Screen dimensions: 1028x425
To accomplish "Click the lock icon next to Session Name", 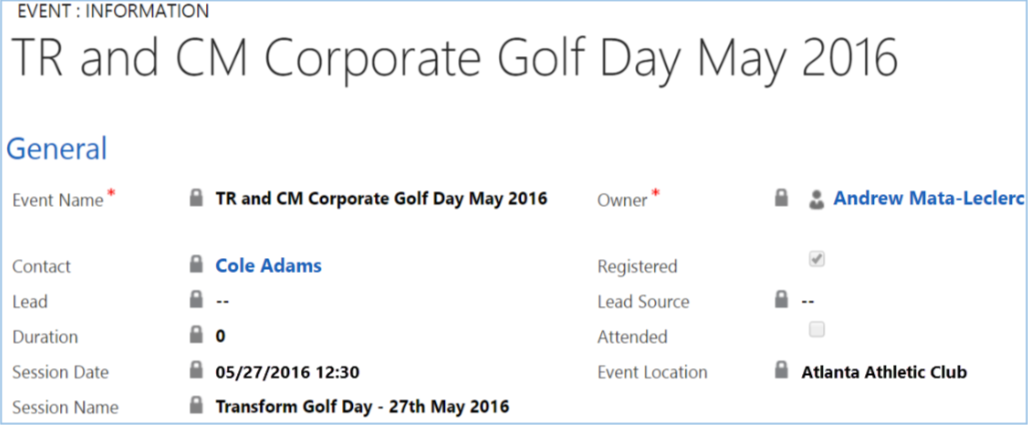I will click(x=196, y=406).
